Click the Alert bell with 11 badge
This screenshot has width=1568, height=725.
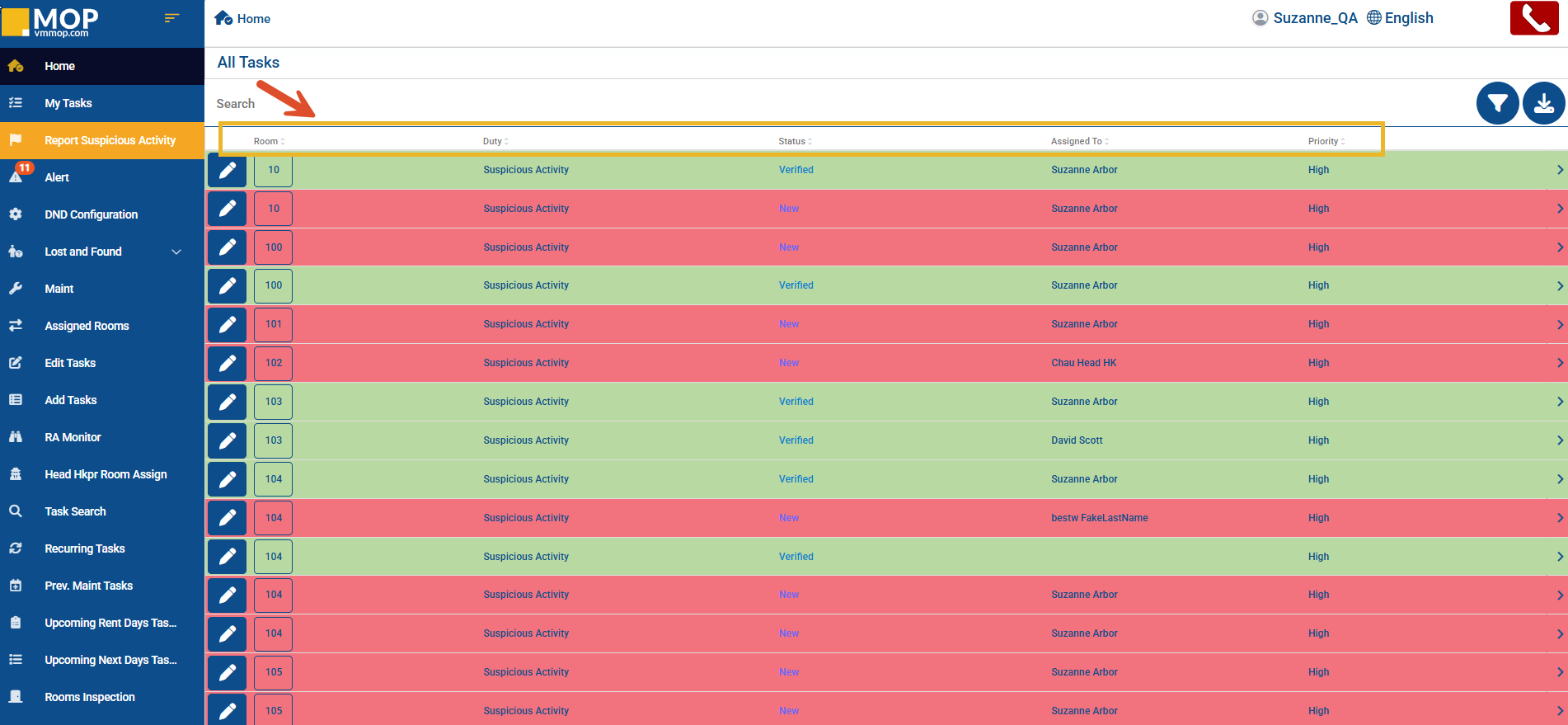tap(16, 177)
